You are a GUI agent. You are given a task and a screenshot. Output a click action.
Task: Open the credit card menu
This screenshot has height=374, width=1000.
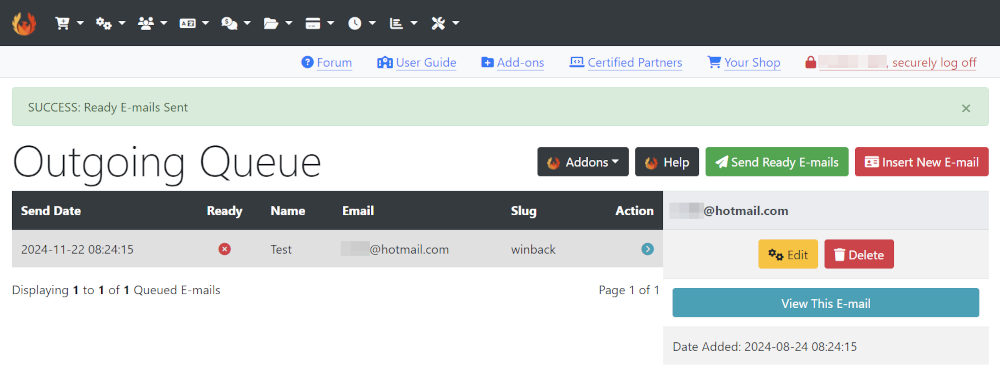coord(320,24)
